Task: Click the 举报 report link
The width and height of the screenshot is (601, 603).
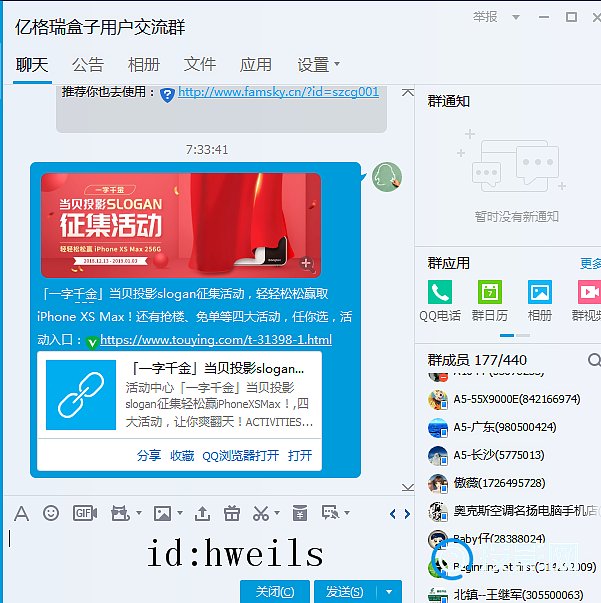Action: (485, 17)
